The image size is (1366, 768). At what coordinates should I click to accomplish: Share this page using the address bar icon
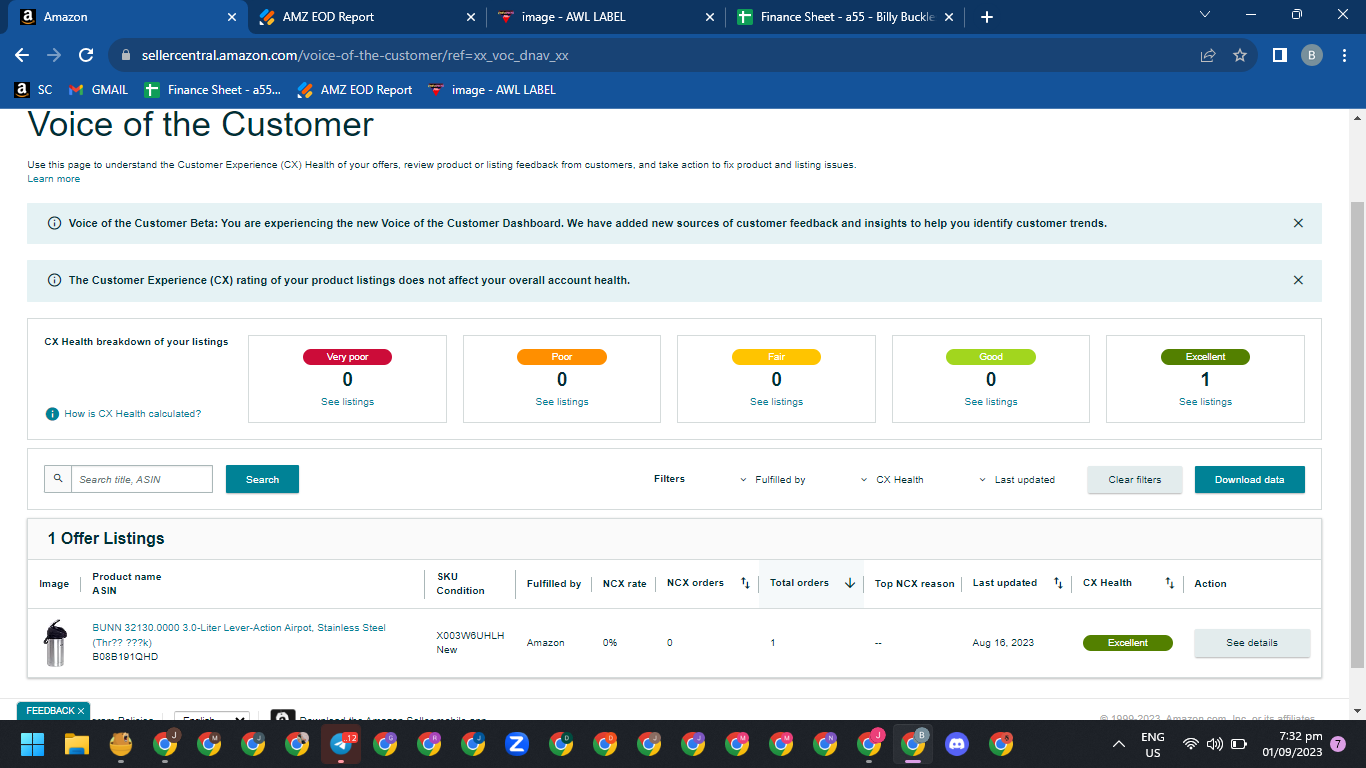point(1208,55)
